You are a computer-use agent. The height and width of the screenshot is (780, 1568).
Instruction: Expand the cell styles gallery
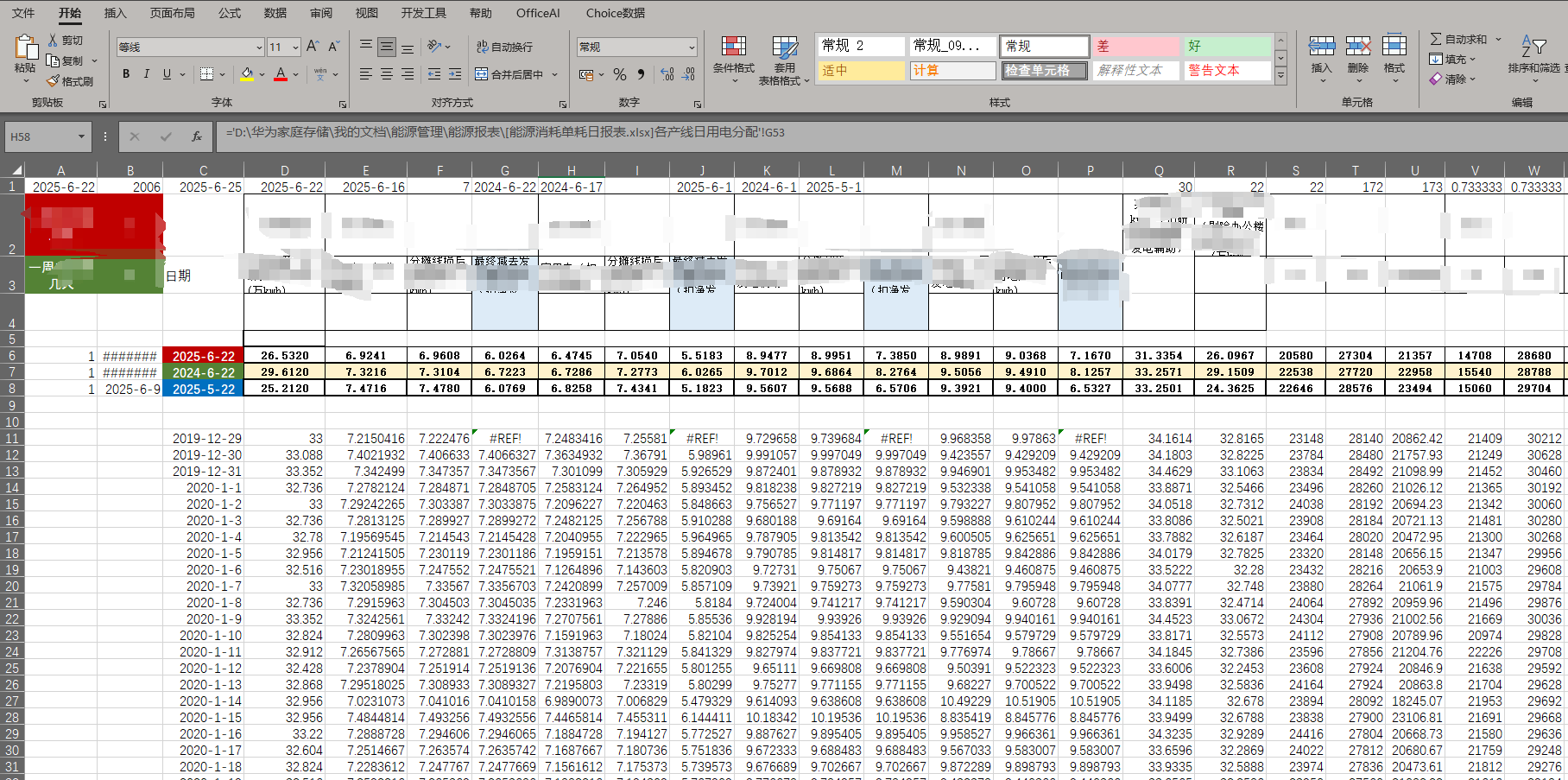(1280, 76)
